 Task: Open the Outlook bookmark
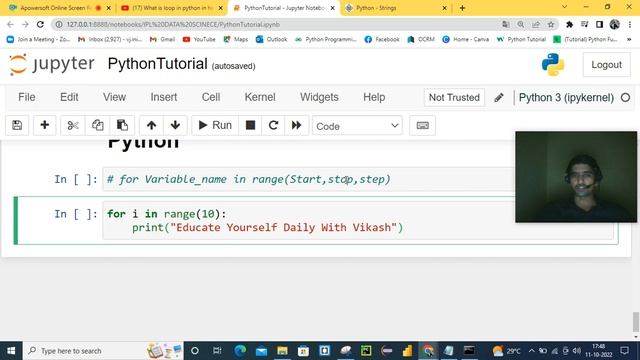(x=271, y=39)
